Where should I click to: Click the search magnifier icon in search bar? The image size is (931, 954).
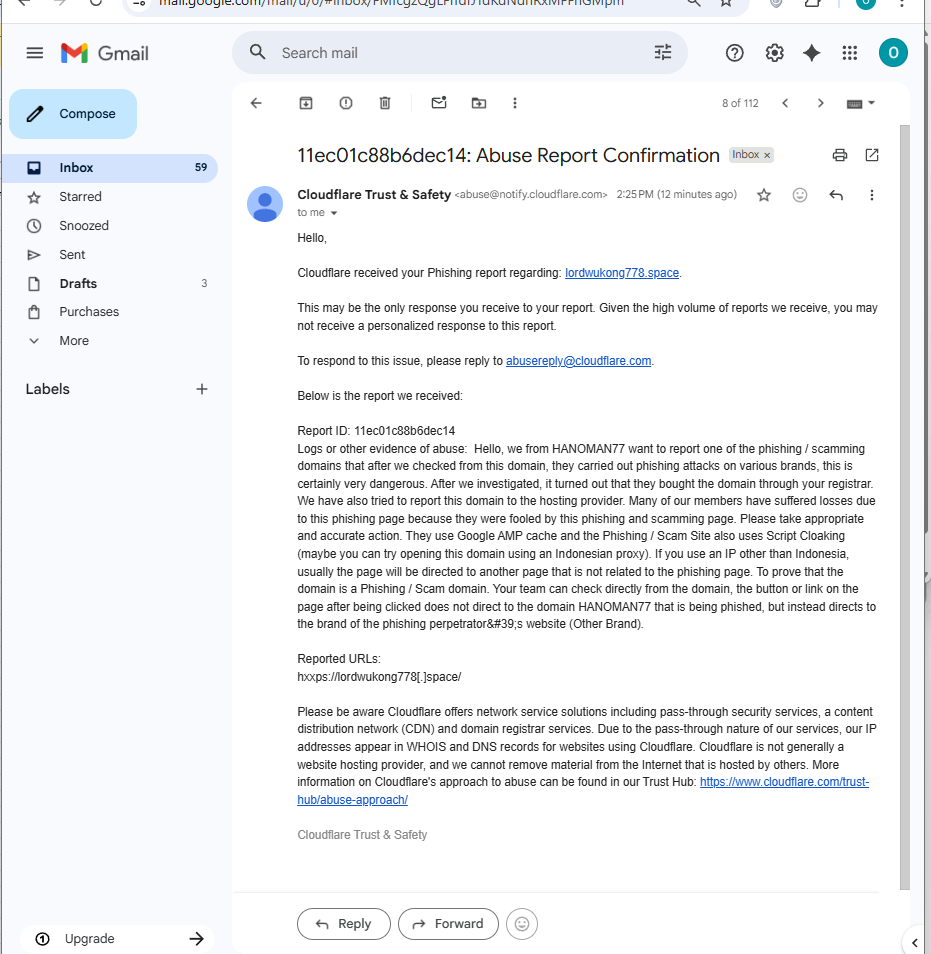click(257, 52)
